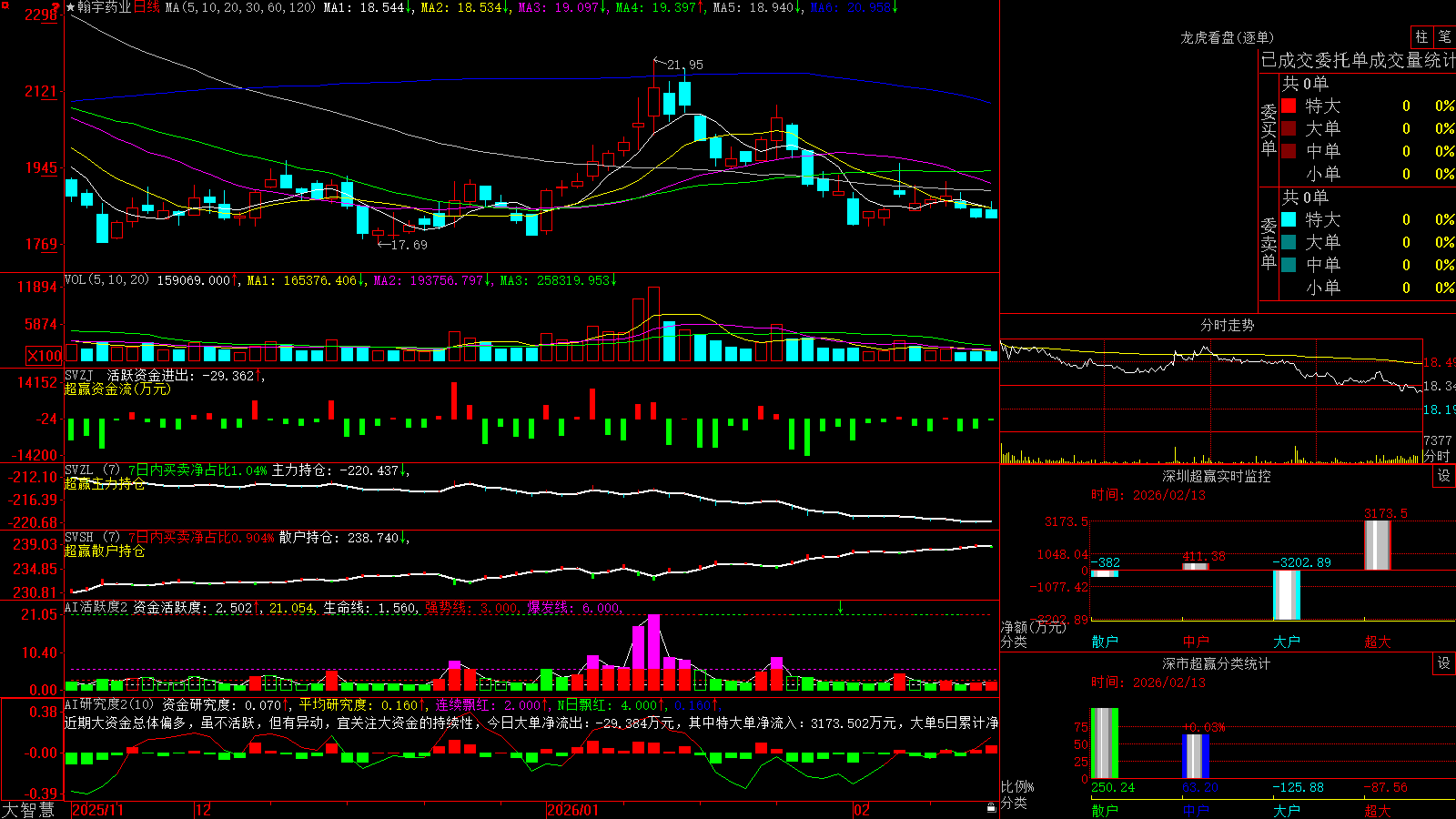This screenshot has width=1456, height=819.
Task: Click the 深圳超赢实时监控 panel title
Action: point(1216,476)
